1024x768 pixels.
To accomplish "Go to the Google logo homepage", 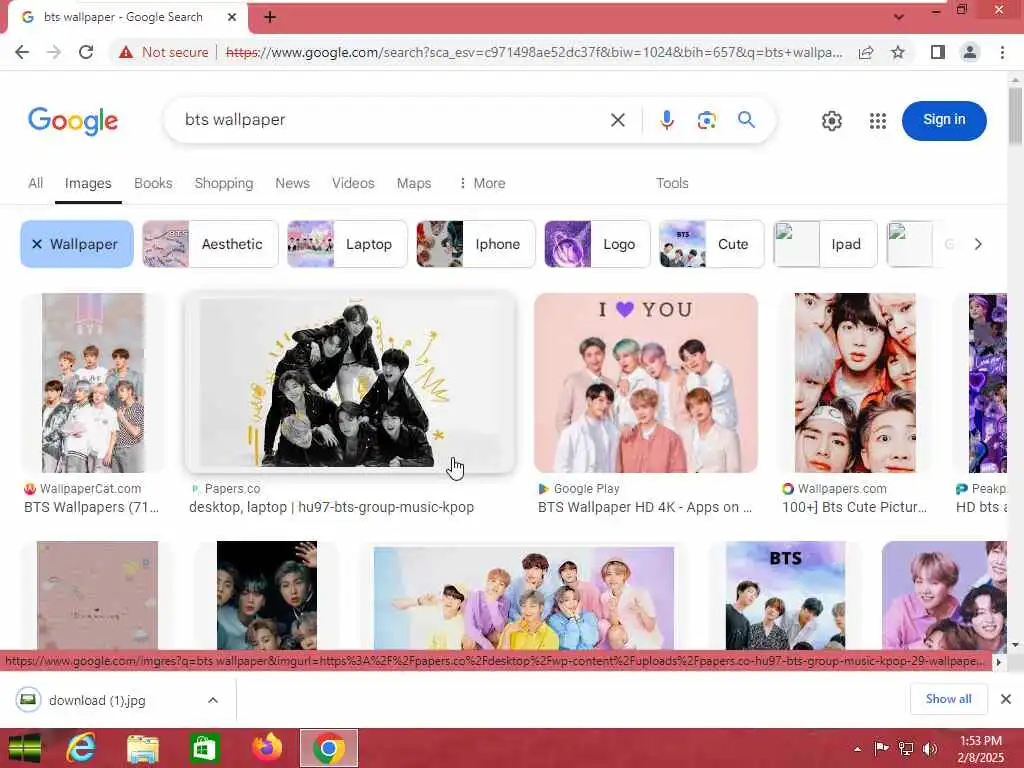I will pos(73,121).
